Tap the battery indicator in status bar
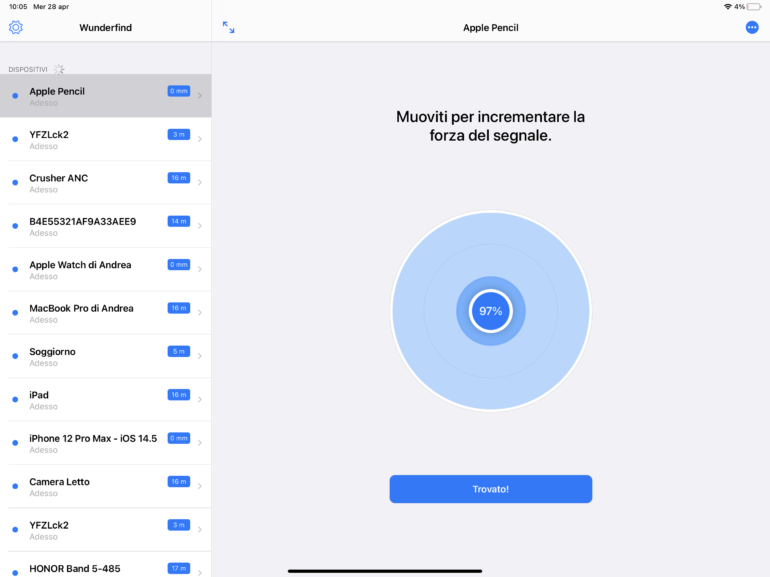Screen dimensions: 770x577 pyautogui.click(x=754, y=7)
